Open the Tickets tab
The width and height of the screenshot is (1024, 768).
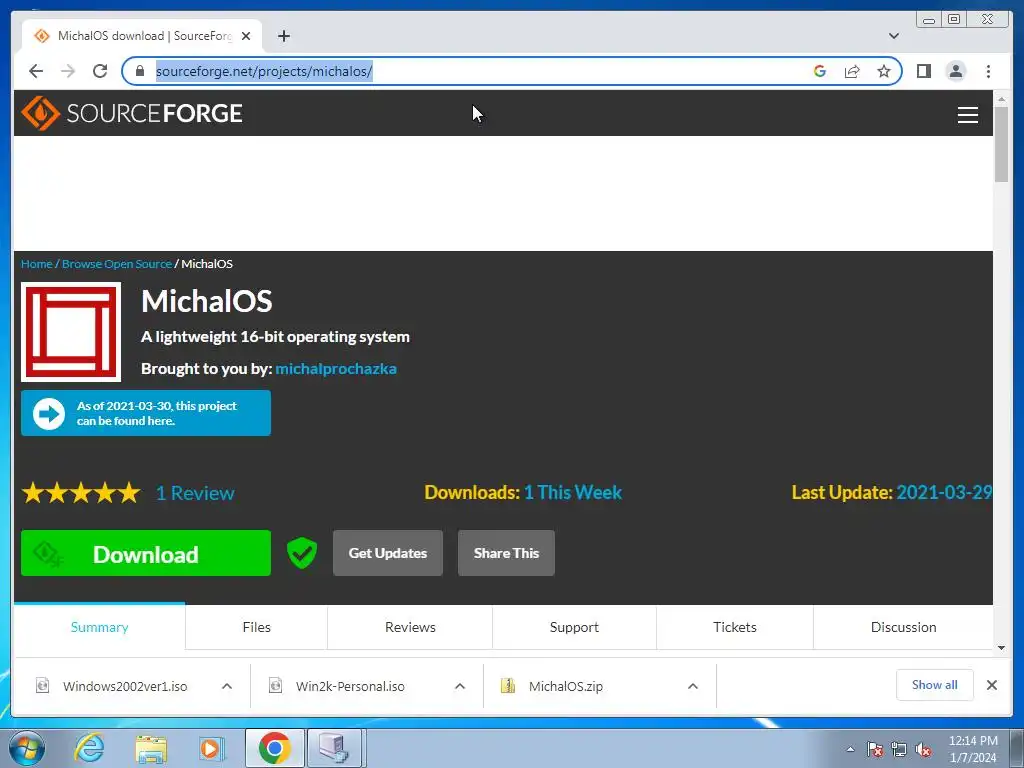tap(735, 627)
